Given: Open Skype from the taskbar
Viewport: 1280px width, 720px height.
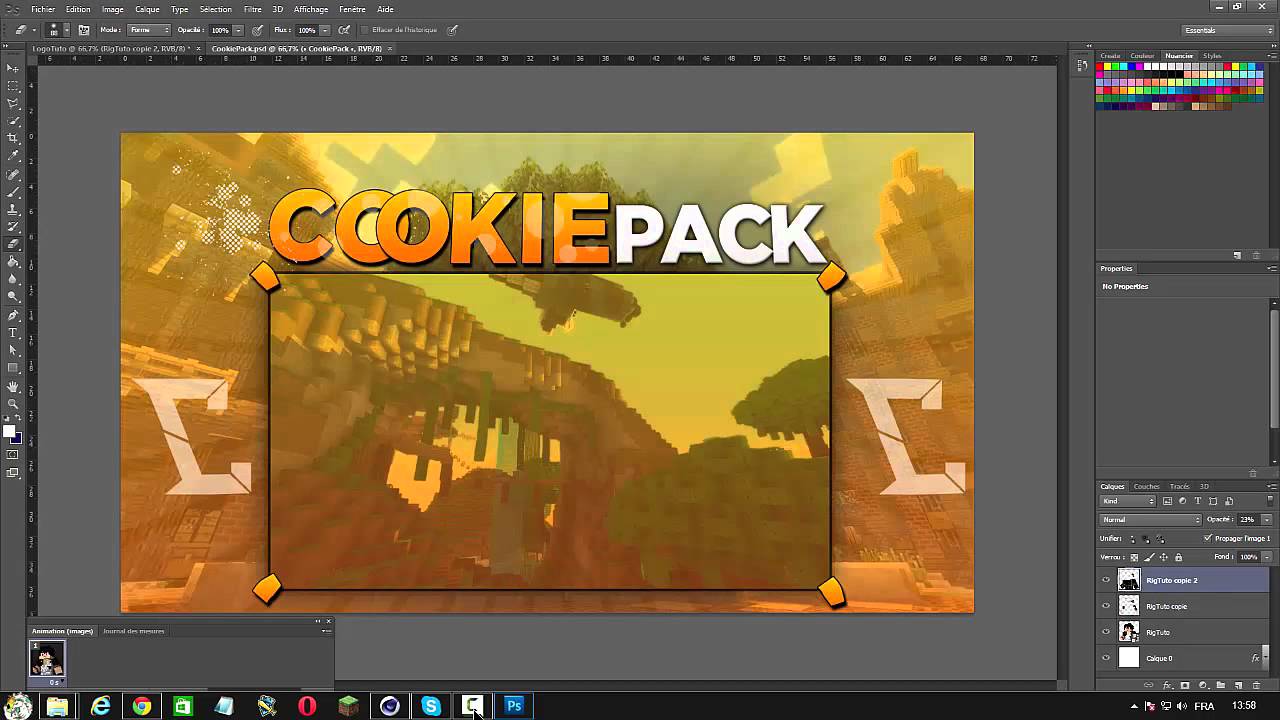Looking at the screenshot, I should tap(431, 706).
